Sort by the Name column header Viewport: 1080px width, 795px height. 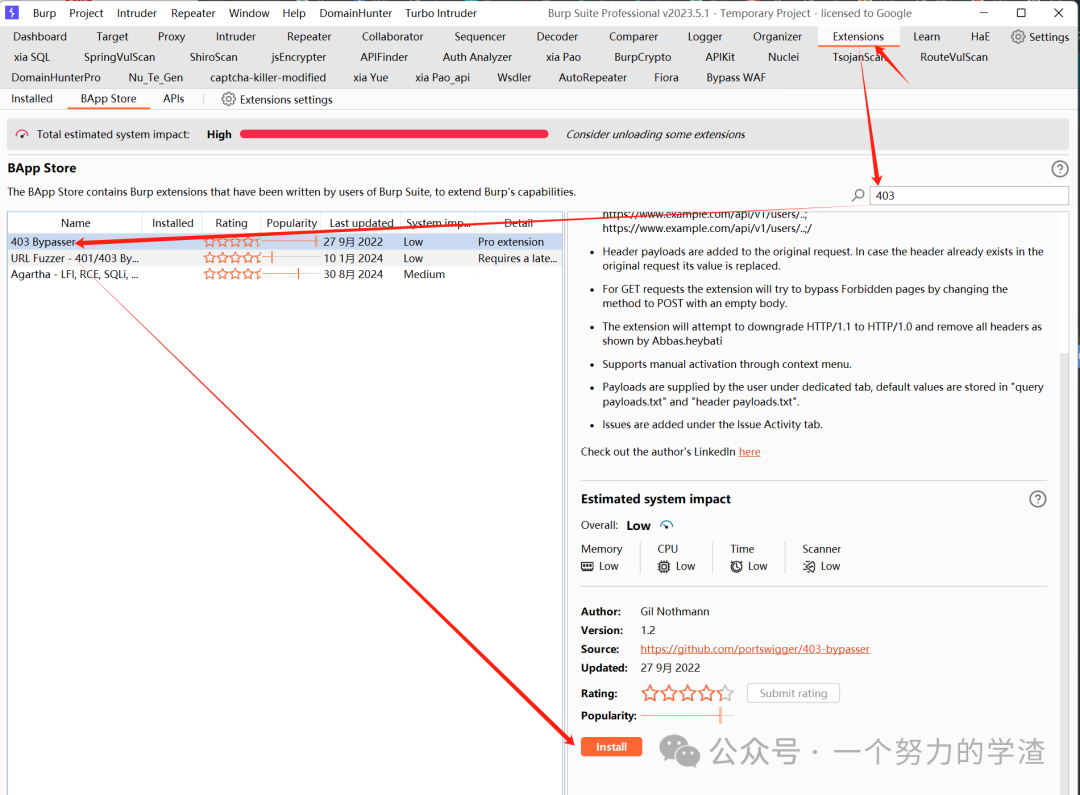pos(75,223)
